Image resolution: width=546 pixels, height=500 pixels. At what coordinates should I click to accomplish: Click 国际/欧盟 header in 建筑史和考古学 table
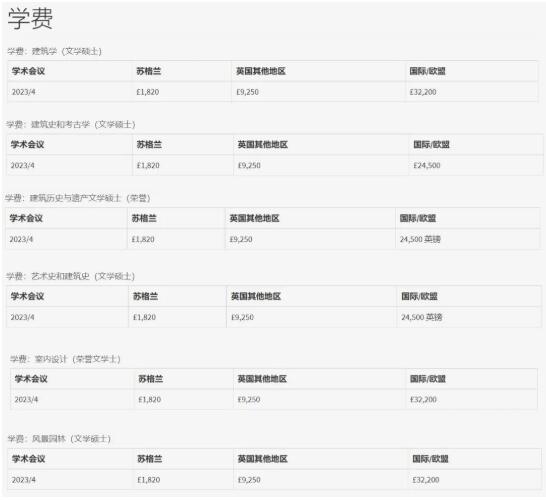(x=432, y=144)
